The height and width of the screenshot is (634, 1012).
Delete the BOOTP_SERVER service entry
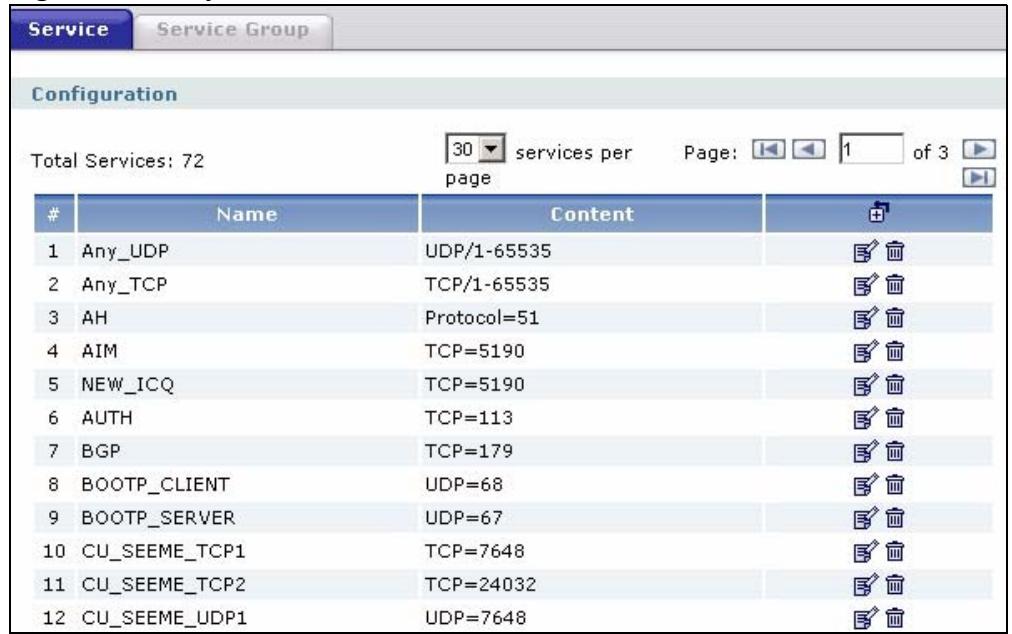pyautogui.click(x=895, y=518)
